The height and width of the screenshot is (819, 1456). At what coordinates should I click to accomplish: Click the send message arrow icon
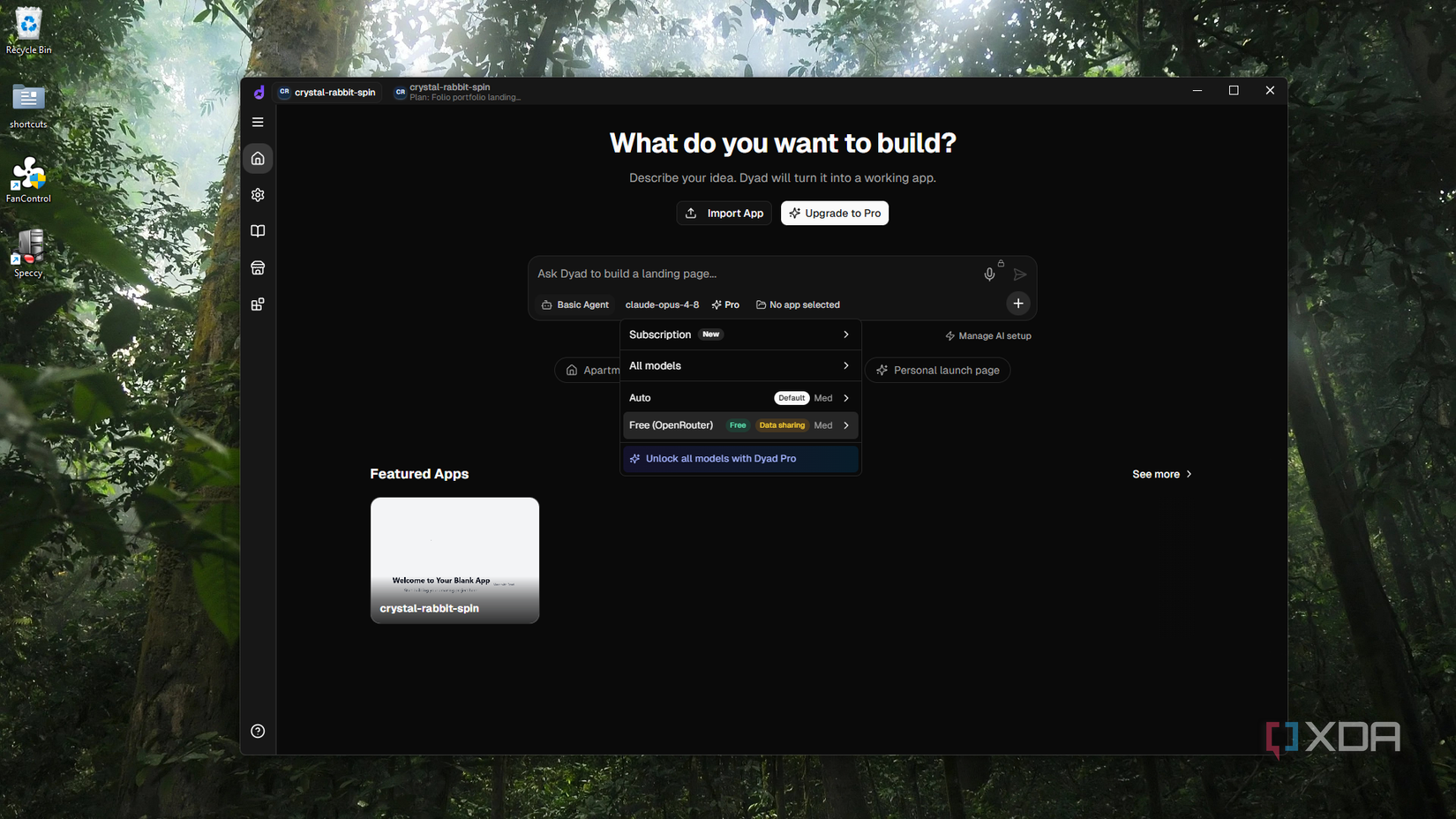1019,274
